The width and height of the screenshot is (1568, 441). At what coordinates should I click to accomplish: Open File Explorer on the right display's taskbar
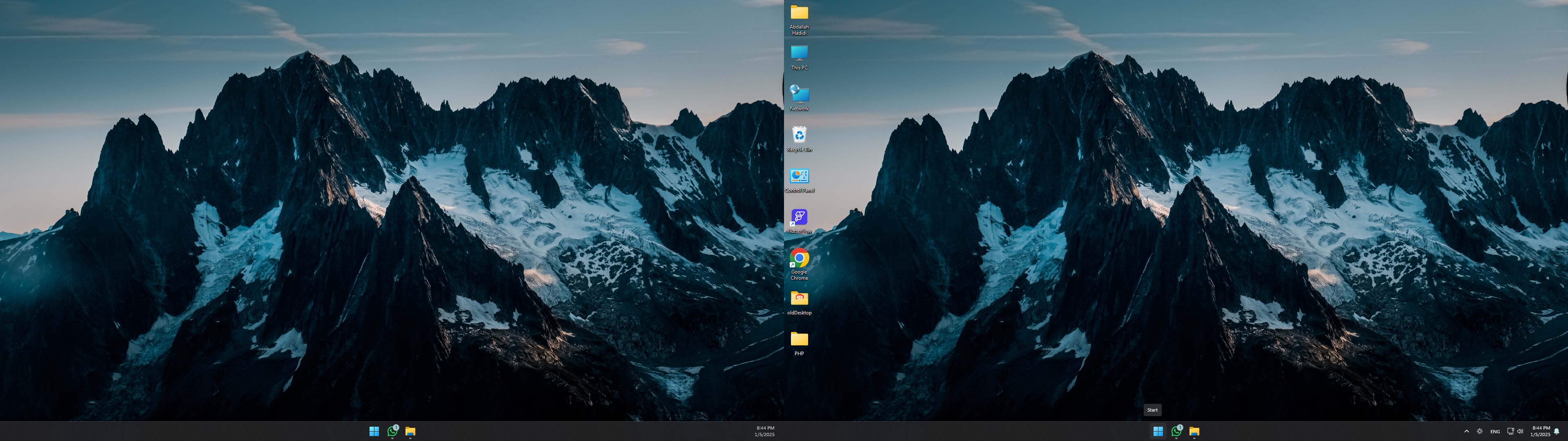click(1194, 431)
